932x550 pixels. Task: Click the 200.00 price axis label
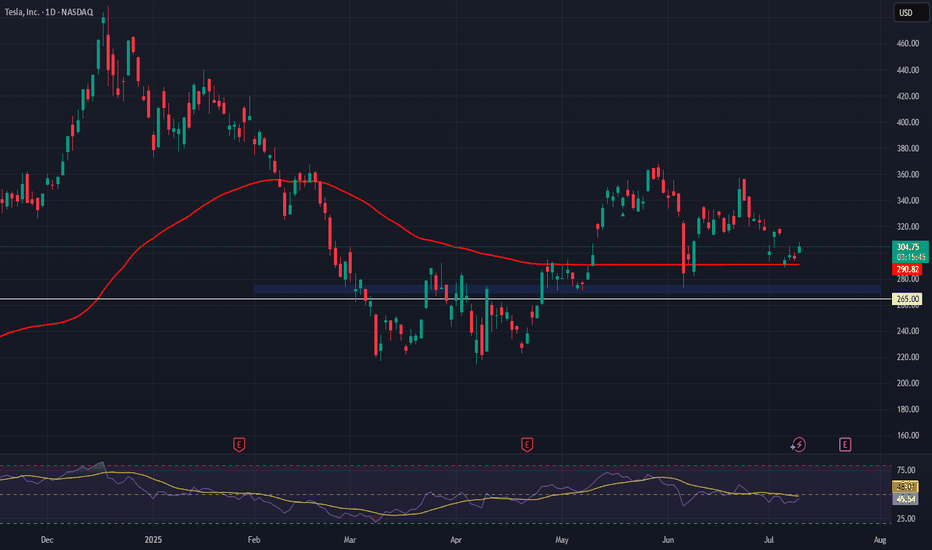click(908, 383)
